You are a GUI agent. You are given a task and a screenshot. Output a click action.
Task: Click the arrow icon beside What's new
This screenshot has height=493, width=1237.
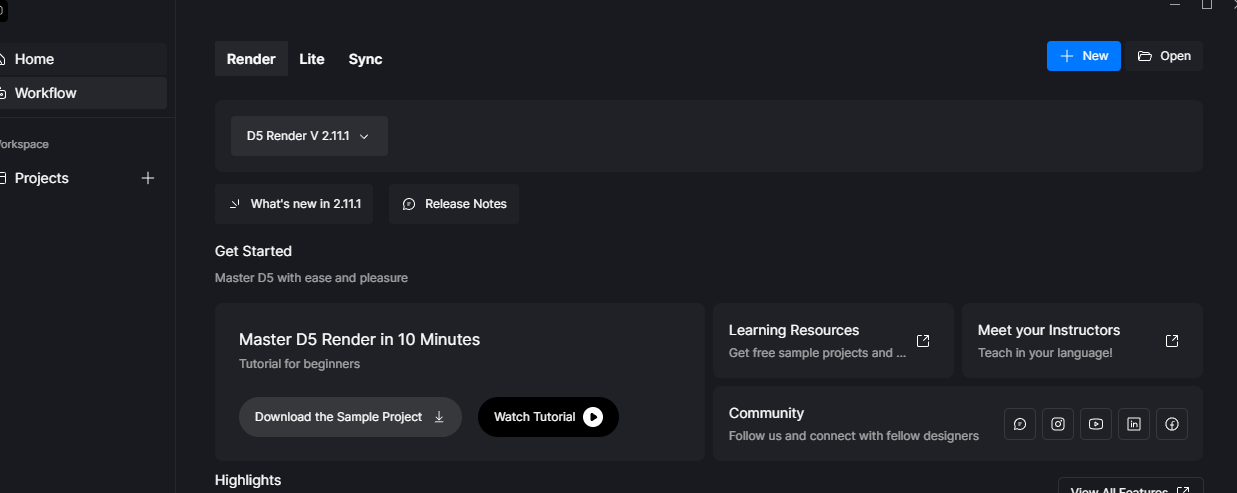coord(235,204)
